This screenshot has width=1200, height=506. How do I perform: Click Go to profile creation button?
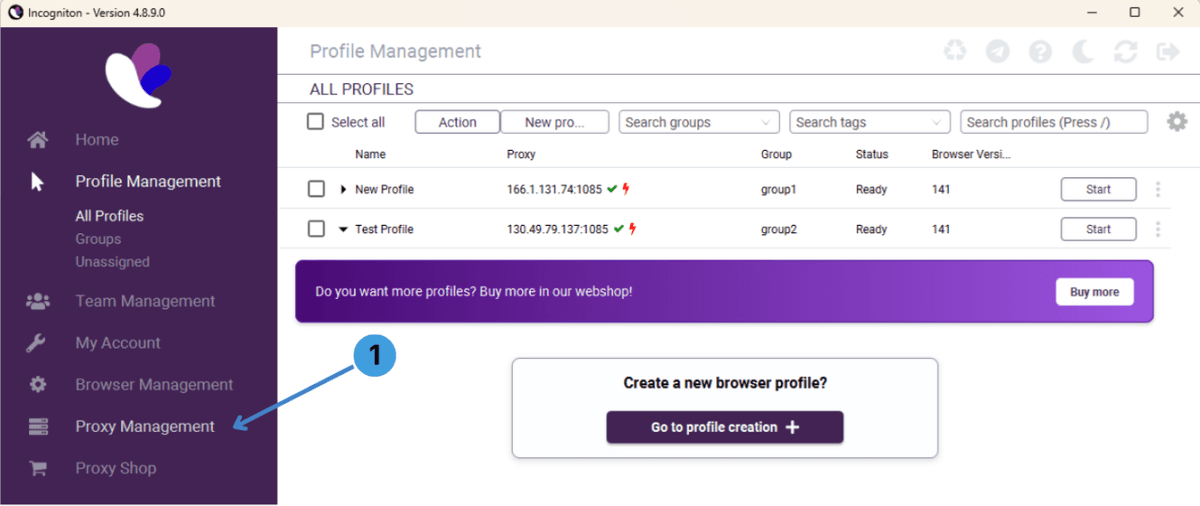click(725, 427)
